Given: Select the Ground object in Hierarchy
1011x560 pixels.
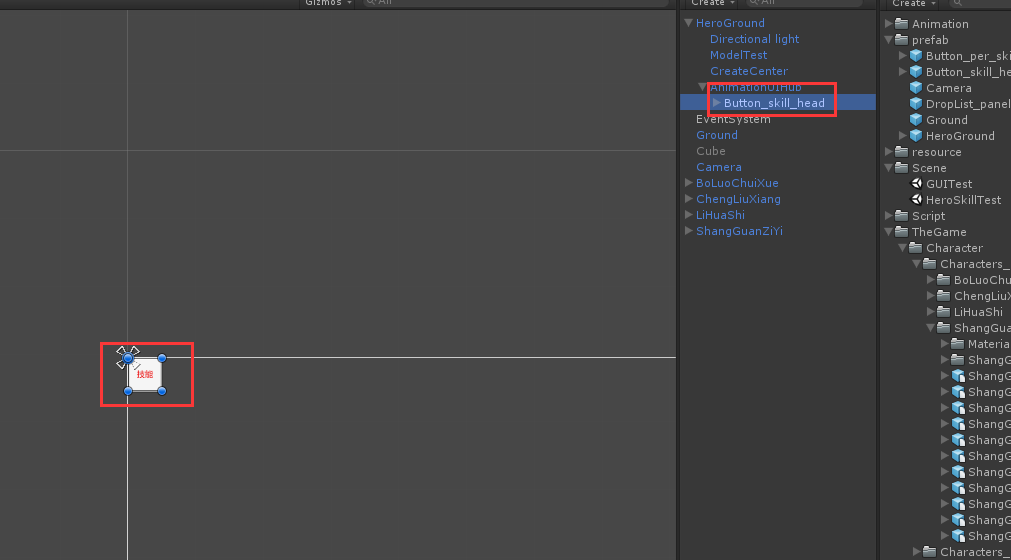Looking at the screenshot, I should 716,135.
